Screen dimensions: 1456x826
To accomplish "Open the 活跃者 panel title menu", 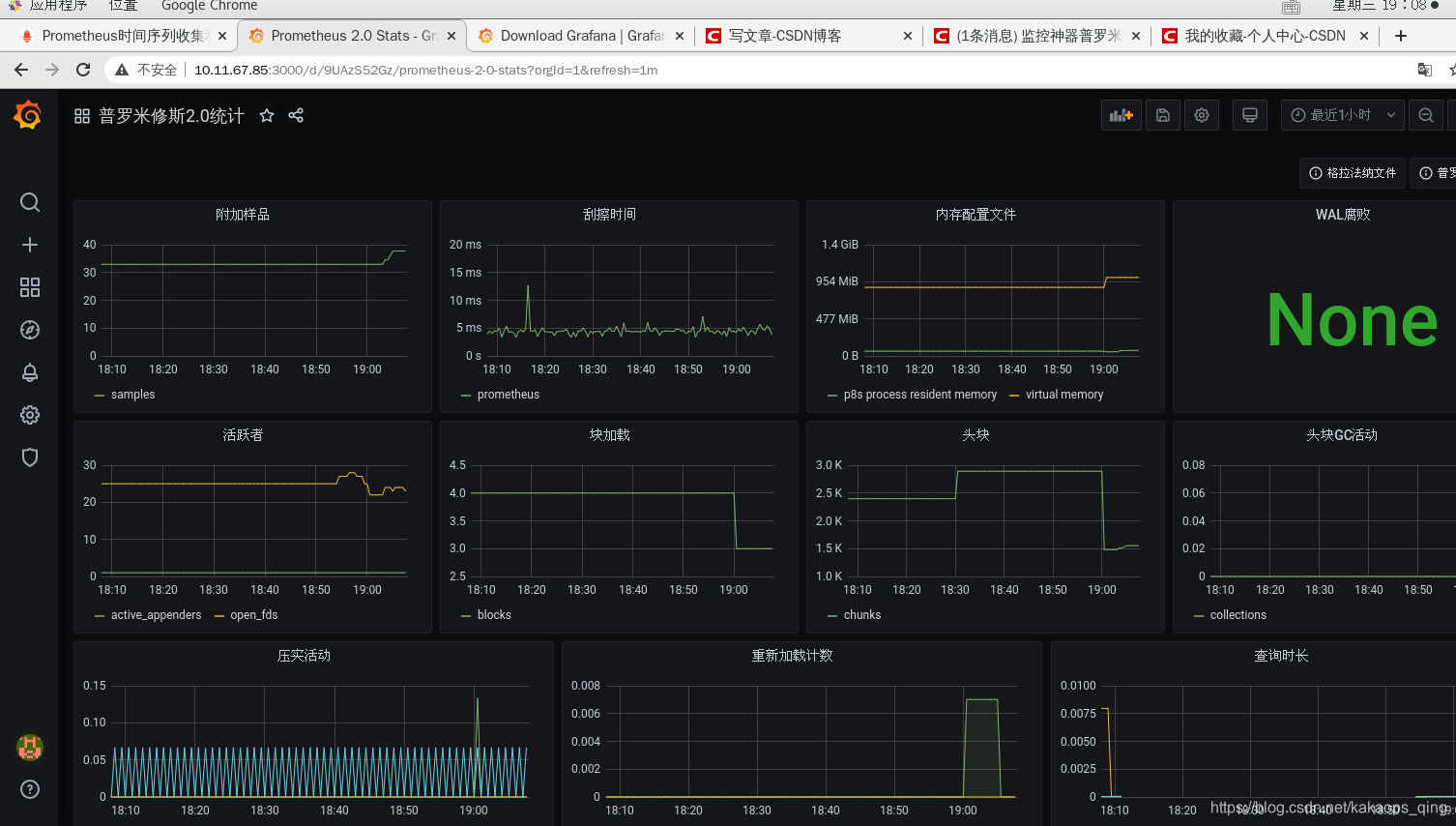I will 243,435.
